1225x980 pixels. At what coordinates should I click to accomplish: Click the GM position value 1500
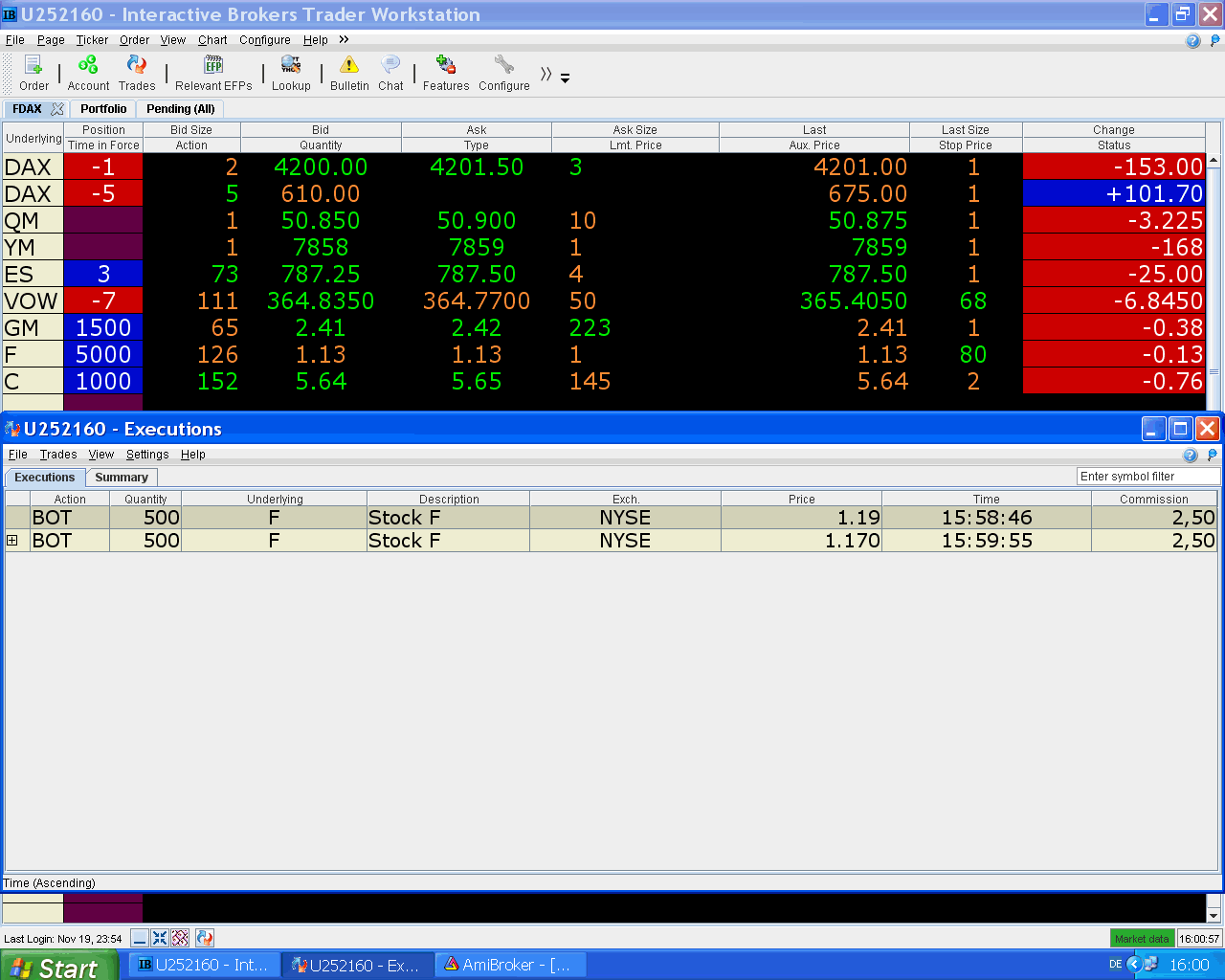103,327
